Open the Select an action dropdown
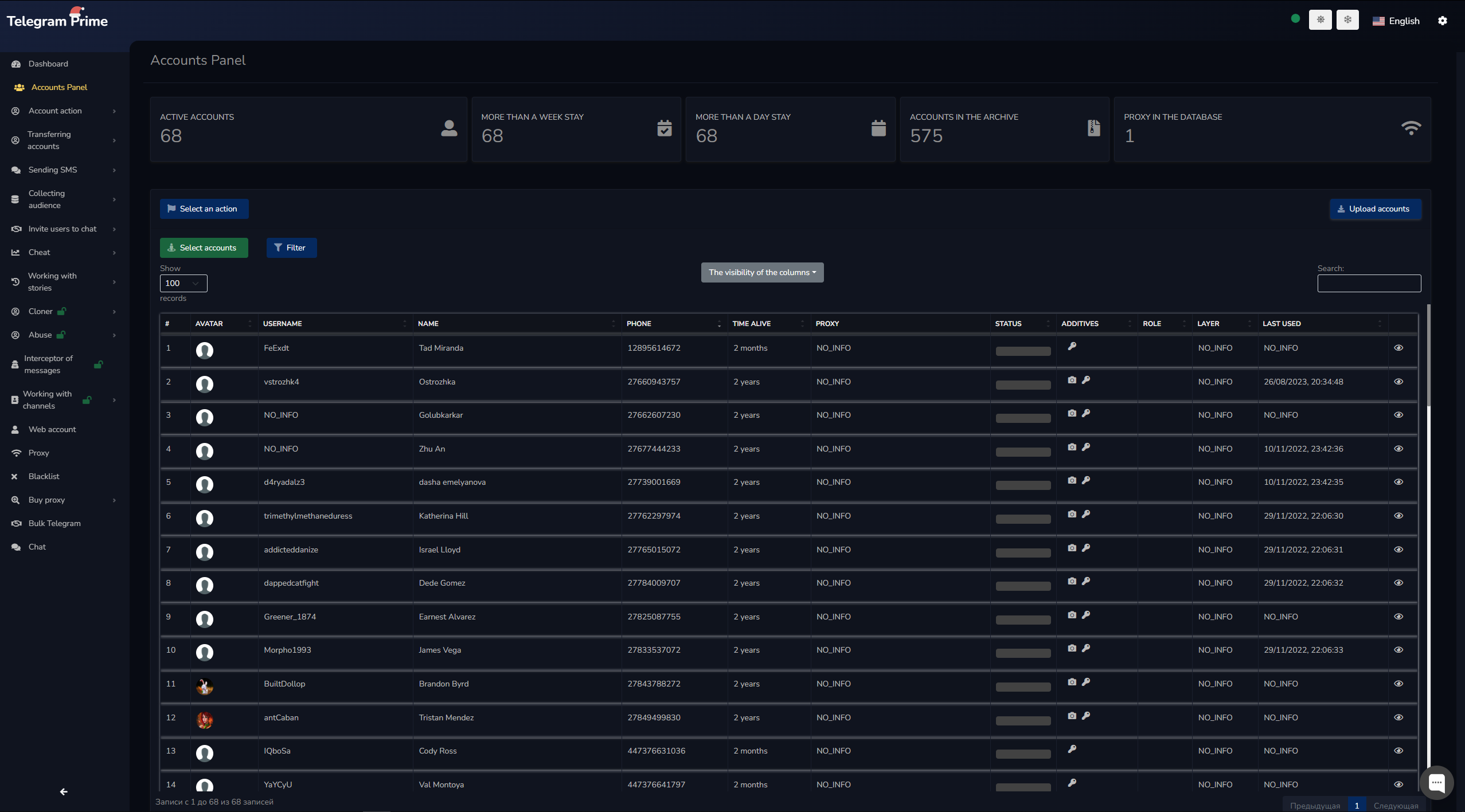This screenshot has height=812, width=1465. point(204,209)
